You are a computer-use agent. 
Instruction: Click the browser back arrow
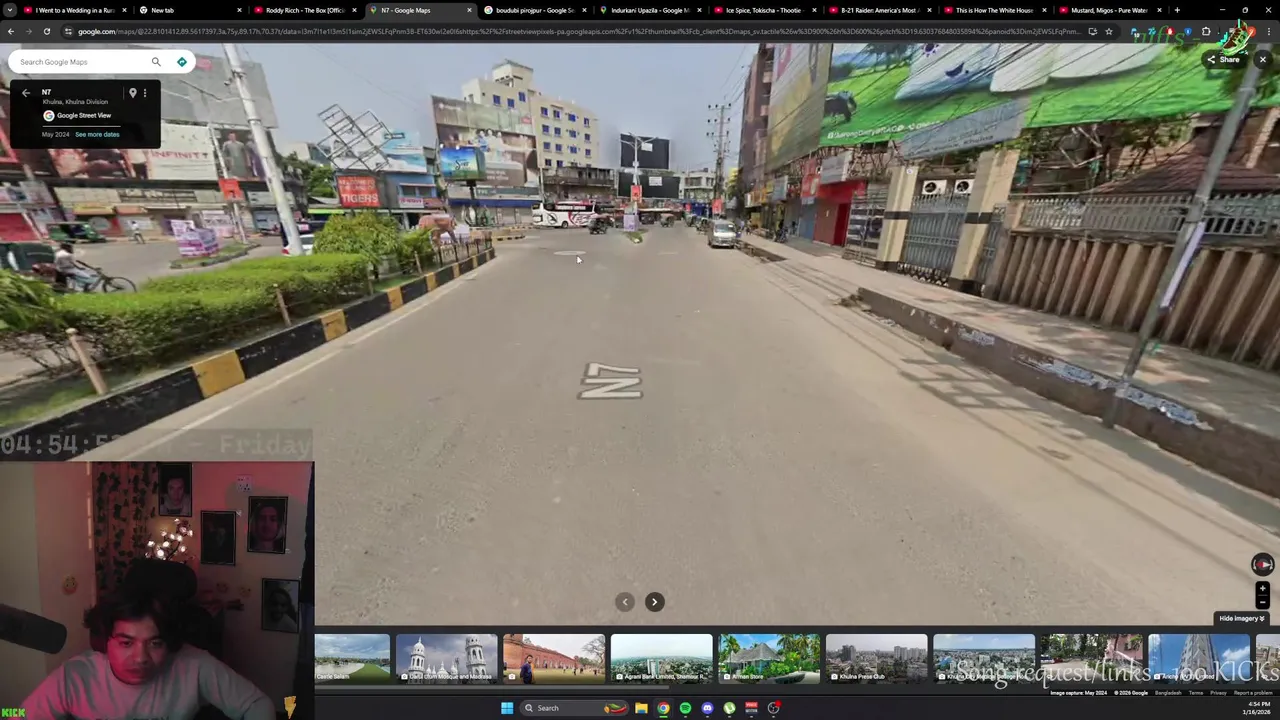pos(10,32)
